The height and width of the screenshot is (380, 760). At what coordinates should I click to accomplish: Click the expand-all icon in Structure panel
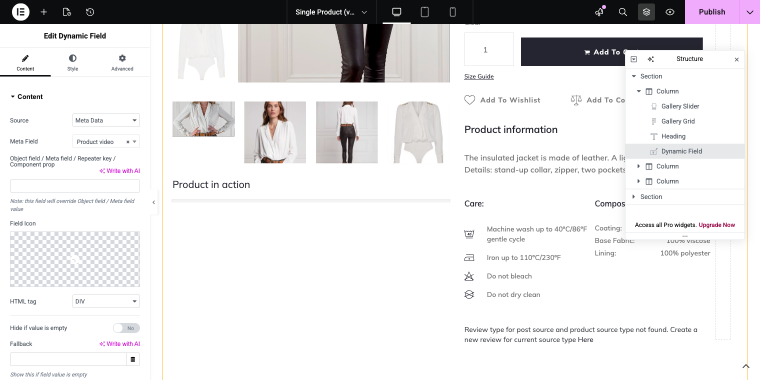(x=650, y=59)
